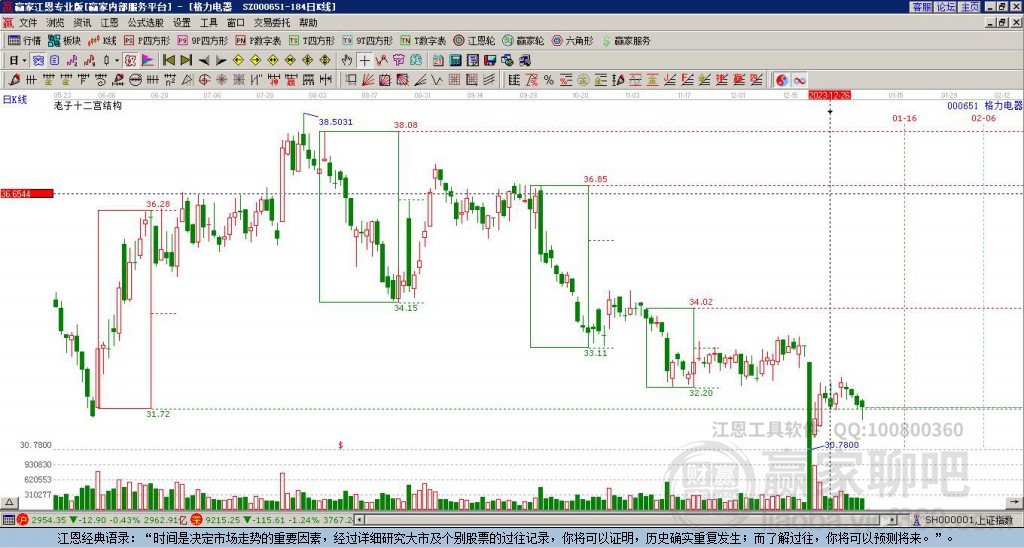Click the red 36.6544 price marker

(27, 194)
